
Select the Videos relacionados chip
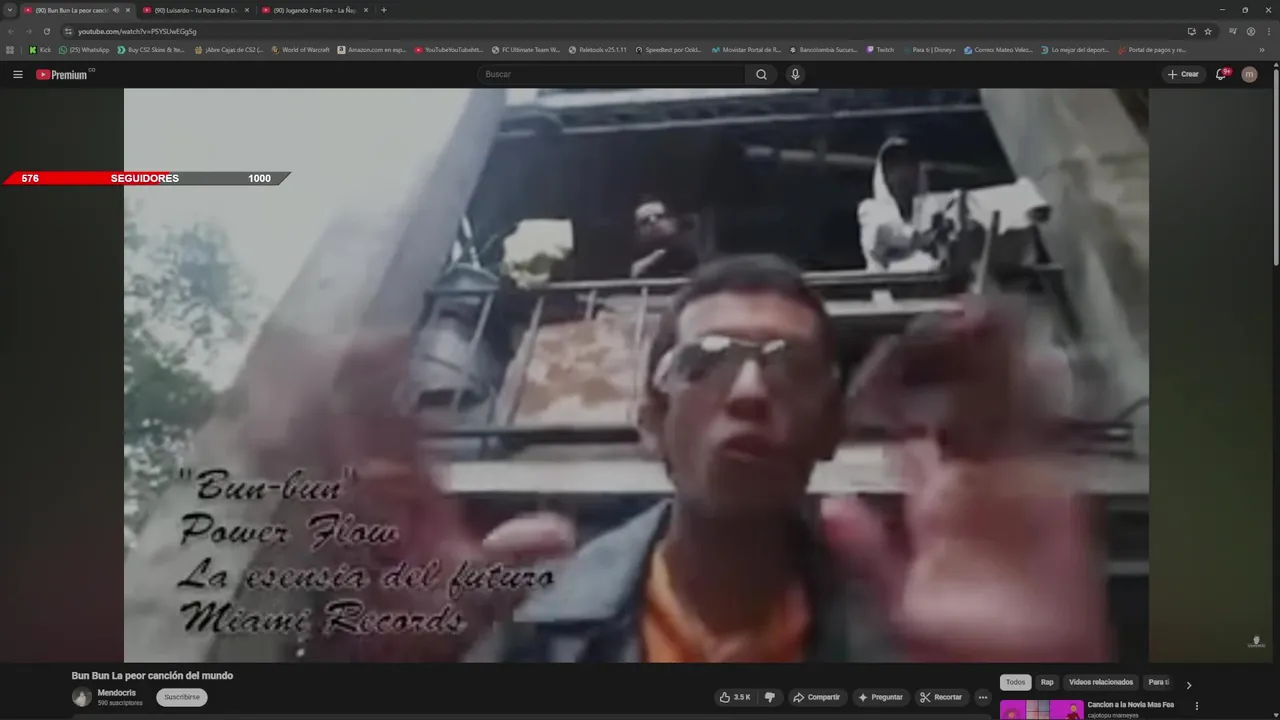click(1101, 682)
